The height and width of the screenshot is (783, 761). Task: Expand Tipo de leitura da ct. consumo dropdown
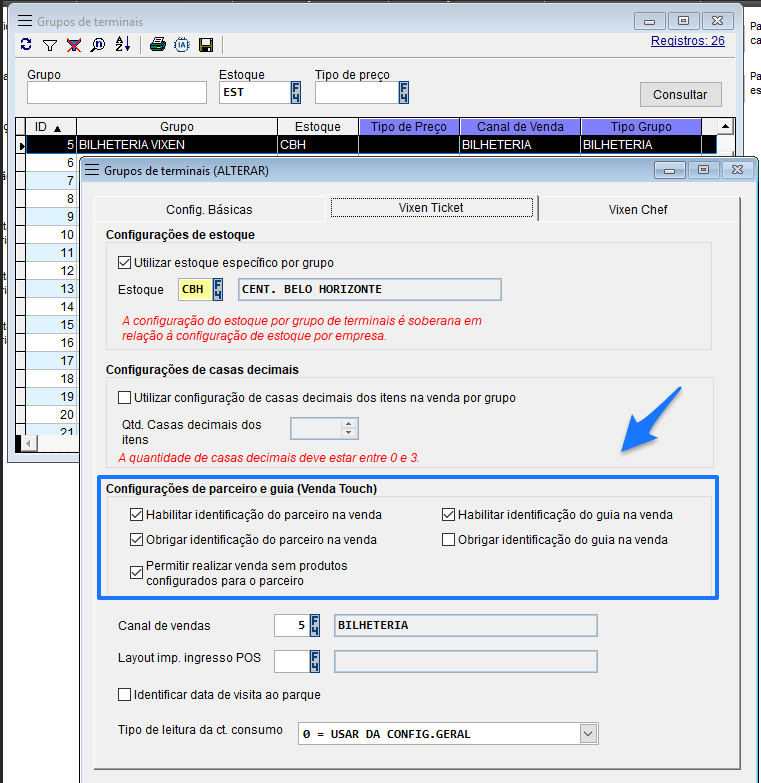pos(588,734)
